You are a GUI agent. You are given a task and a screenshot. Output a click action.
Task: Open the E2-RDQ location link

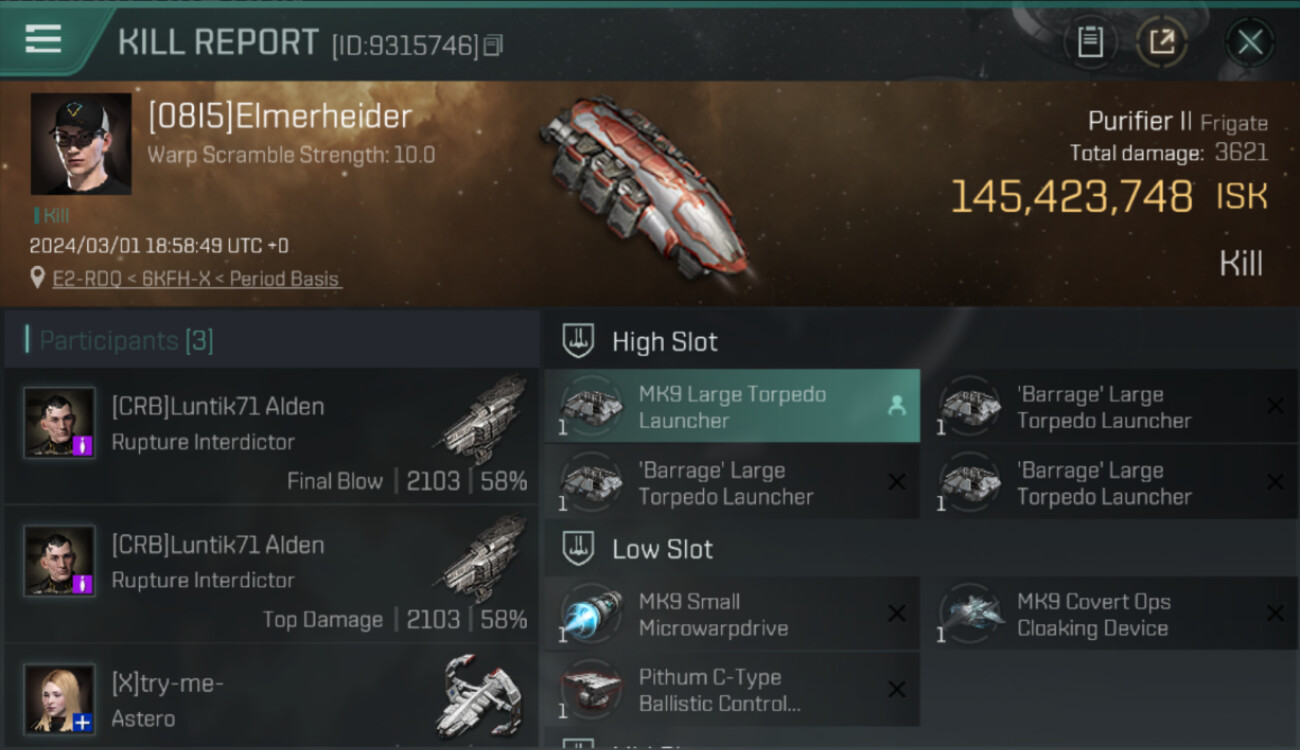[197, 279]
